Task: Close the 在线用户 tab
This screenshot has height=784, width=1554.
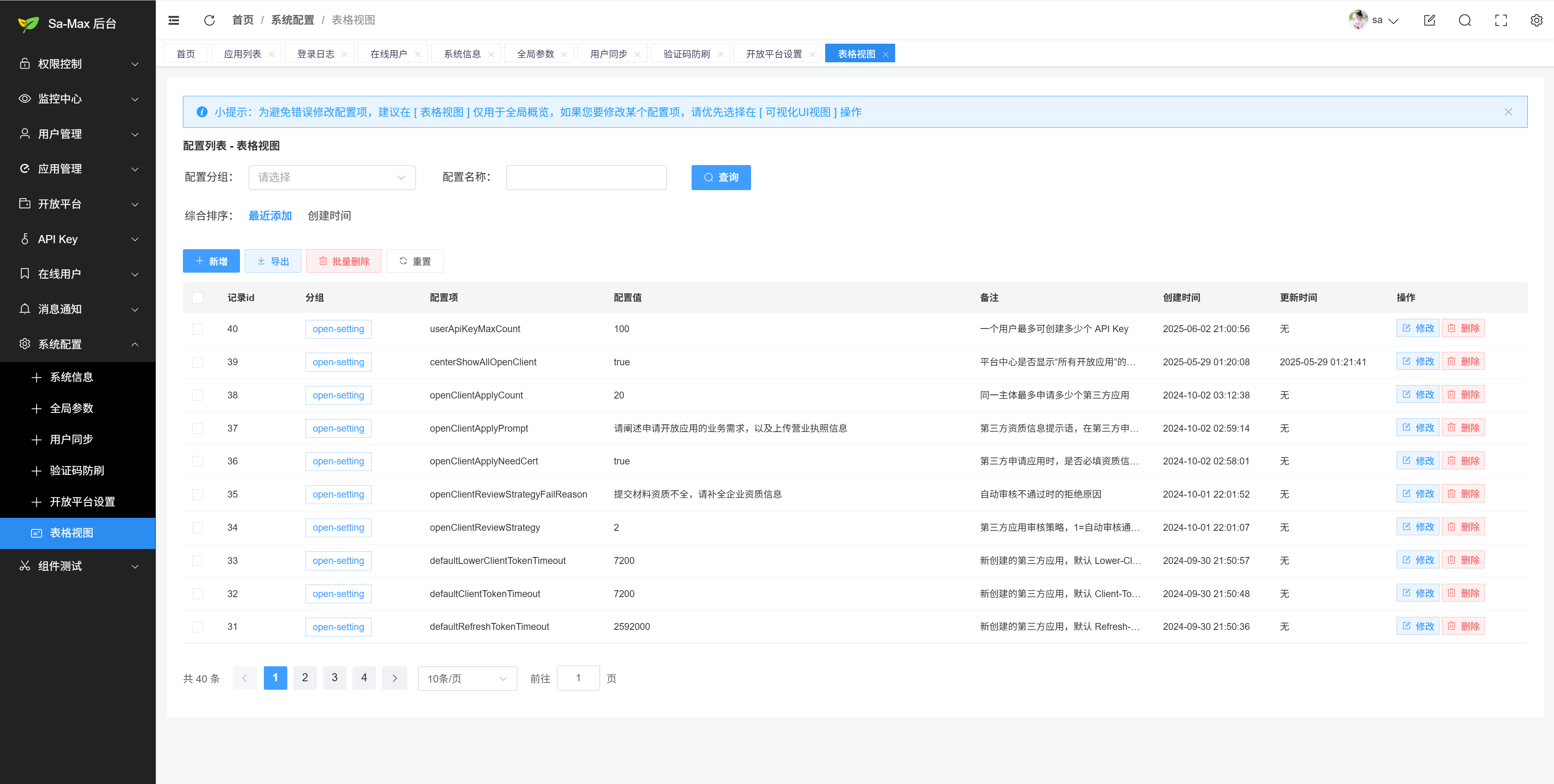Action: 418,54
